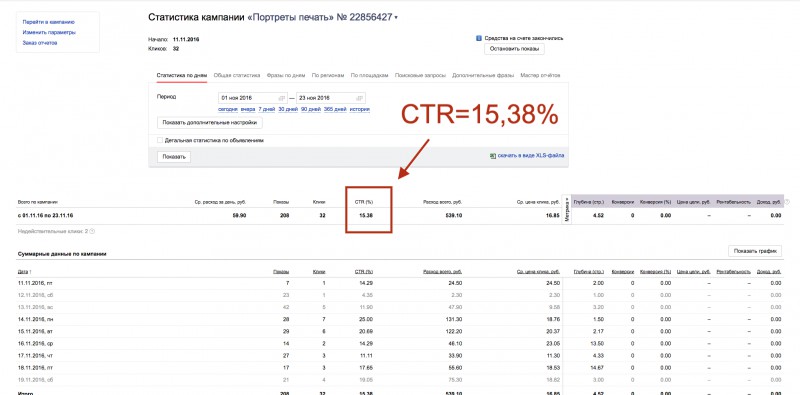
Task: Select the вчера period shortcut
Action: [248, 109]
